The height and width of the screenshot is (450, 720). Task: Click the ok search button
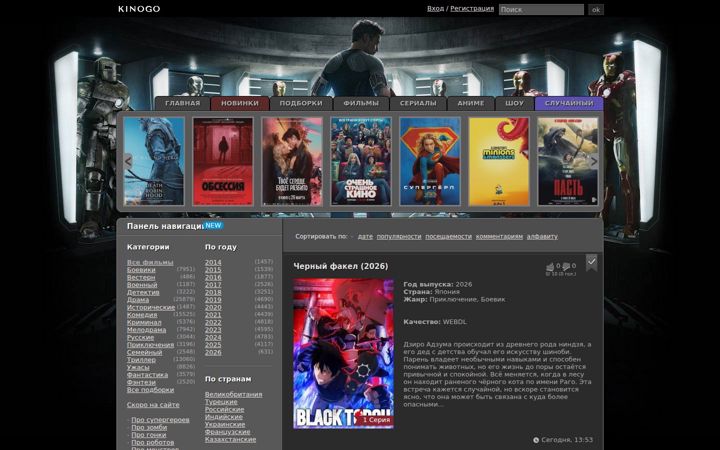coord(596,10)
